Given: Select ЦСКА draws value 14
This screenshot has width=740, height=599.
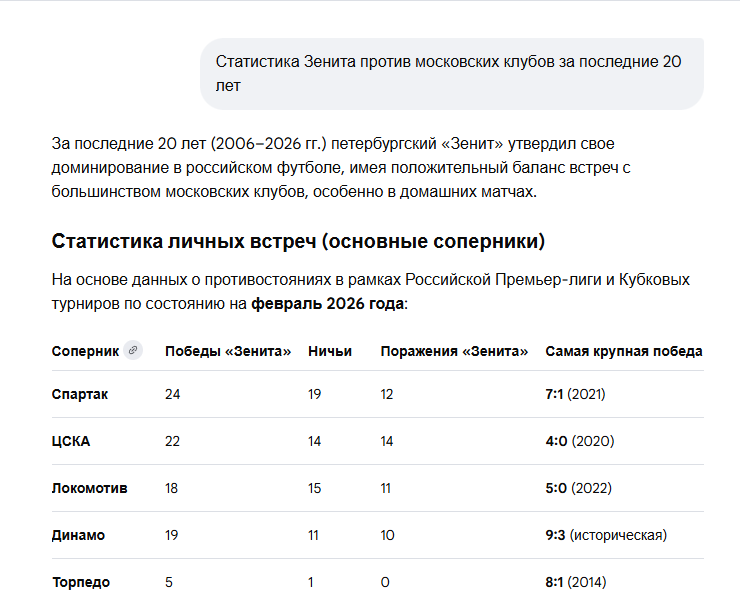Looking at the screenshot, I should coord(314,441).
